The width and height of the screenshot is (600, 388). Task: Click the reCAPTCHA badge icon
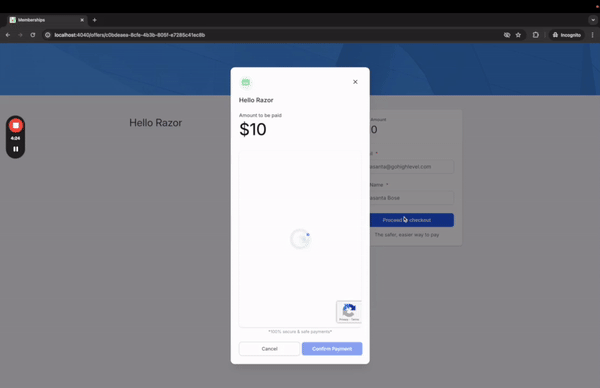(x=349, y=311)
